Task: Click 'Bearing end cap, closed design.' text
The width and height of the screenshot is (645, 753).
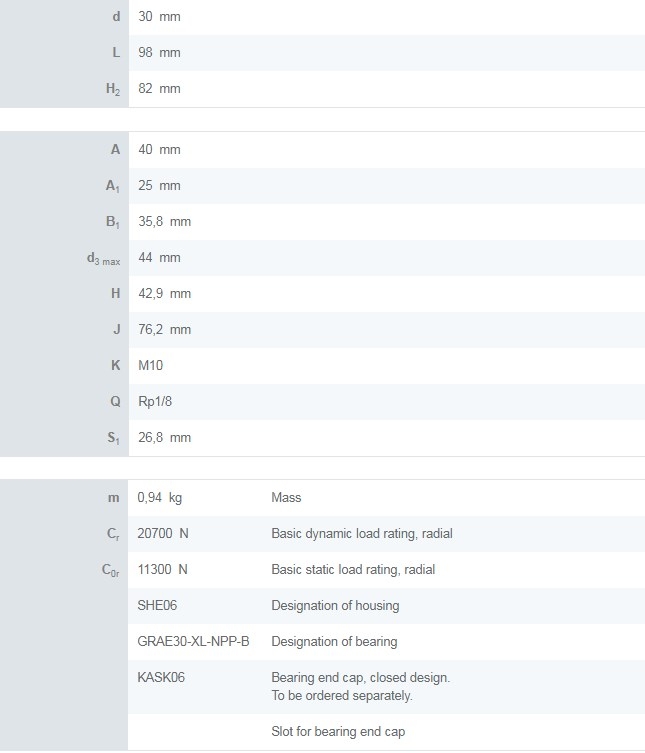Action: 361,678
